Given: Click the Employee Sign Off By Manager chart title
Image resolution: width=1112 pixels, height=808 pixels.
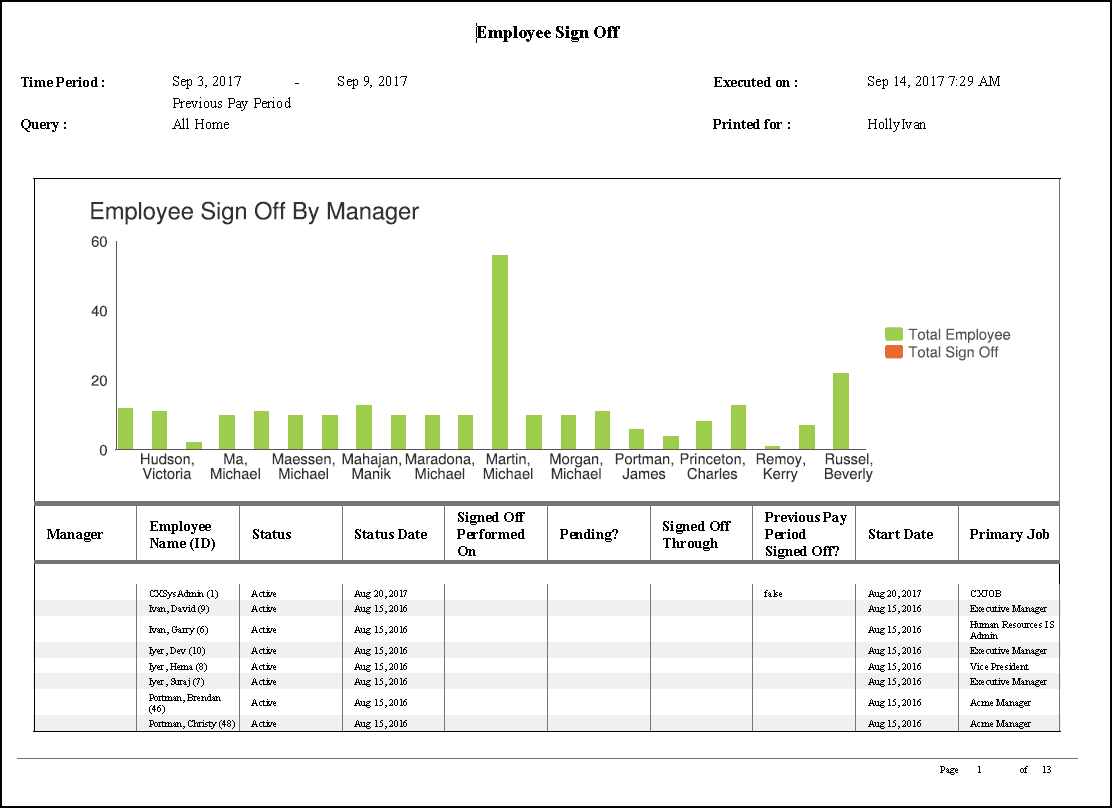Looking at the screenshot, I should (x=253, y=212).
